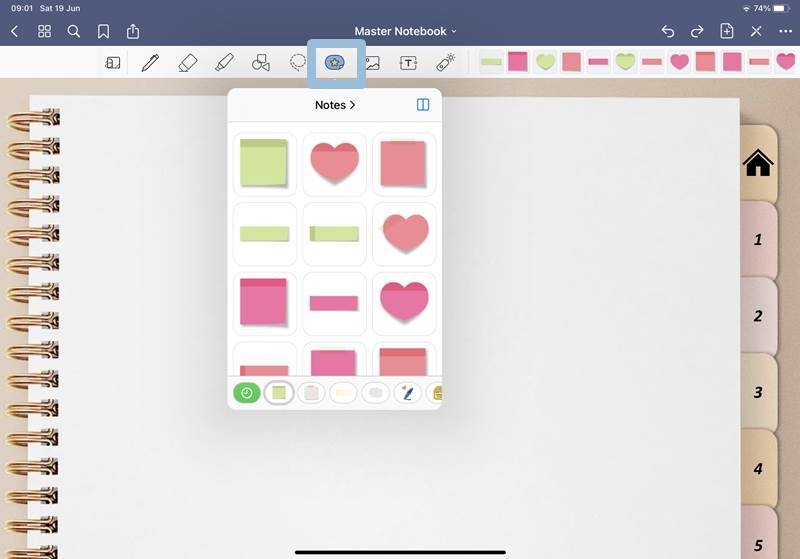Insert the tilted plain salmon heart

coord(404,234)
